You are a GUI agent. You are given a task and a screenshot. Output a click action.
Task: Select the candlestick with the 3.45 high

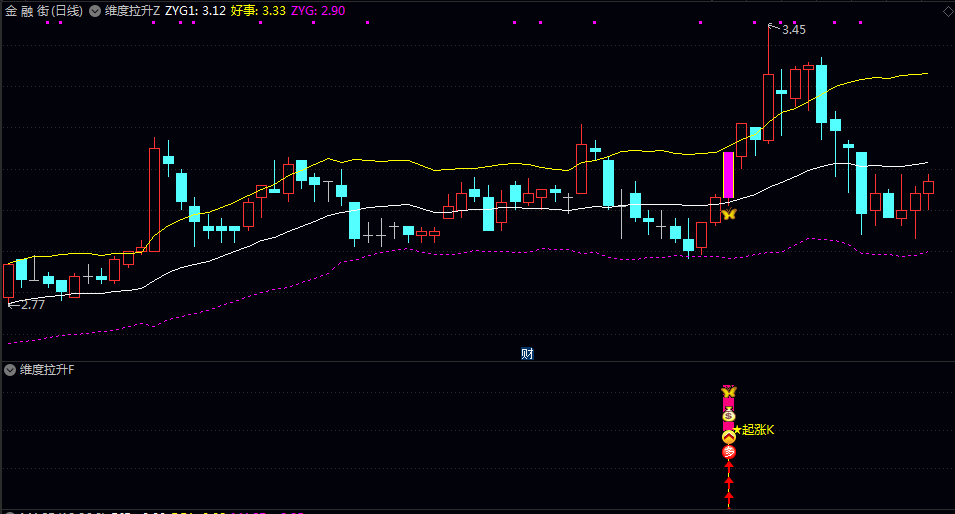point(769,108)
